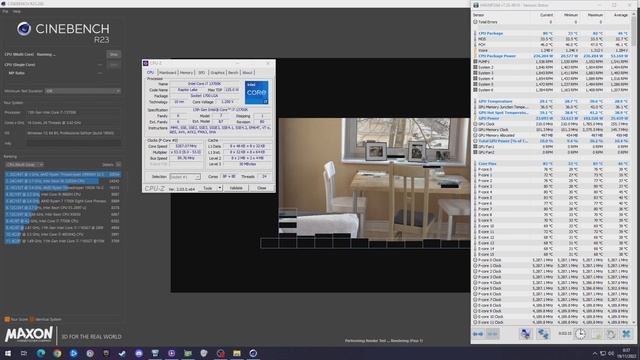The height and width of the screenshot is (360, 640).
Task: Select the CPU Package Power row in HWiNFO
Action: (551, 56)
